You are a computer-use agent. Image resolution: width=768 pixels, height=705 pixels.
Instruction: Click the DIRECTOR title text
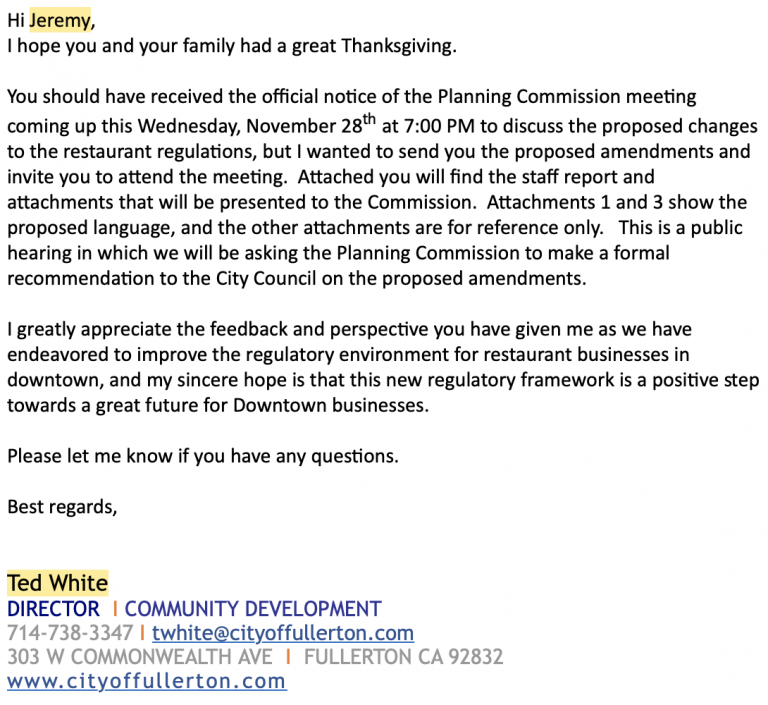53,609
